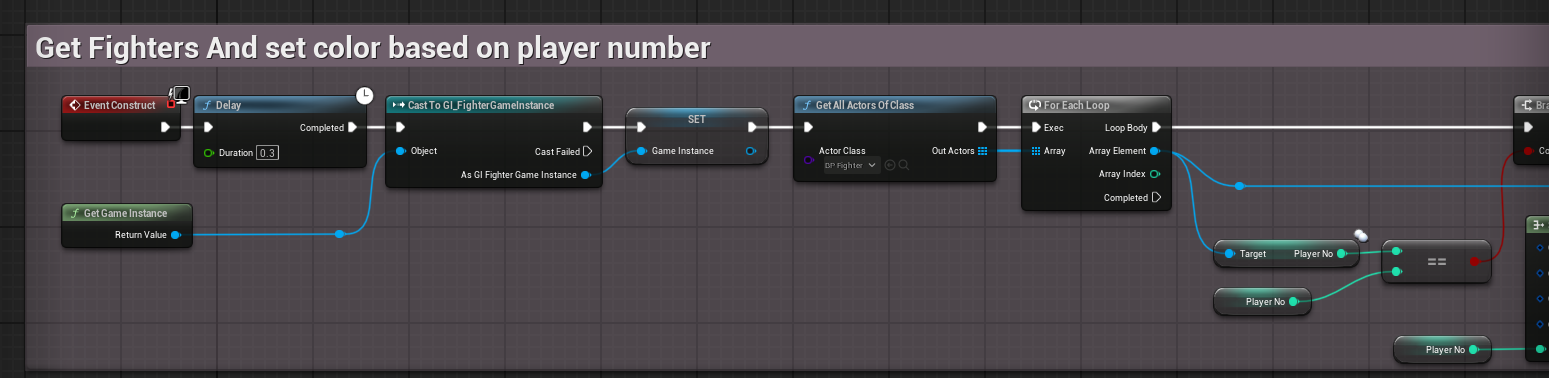Click the Array Element output pin
This screenshot has height=378, width=1549.
pos(1155,151)
